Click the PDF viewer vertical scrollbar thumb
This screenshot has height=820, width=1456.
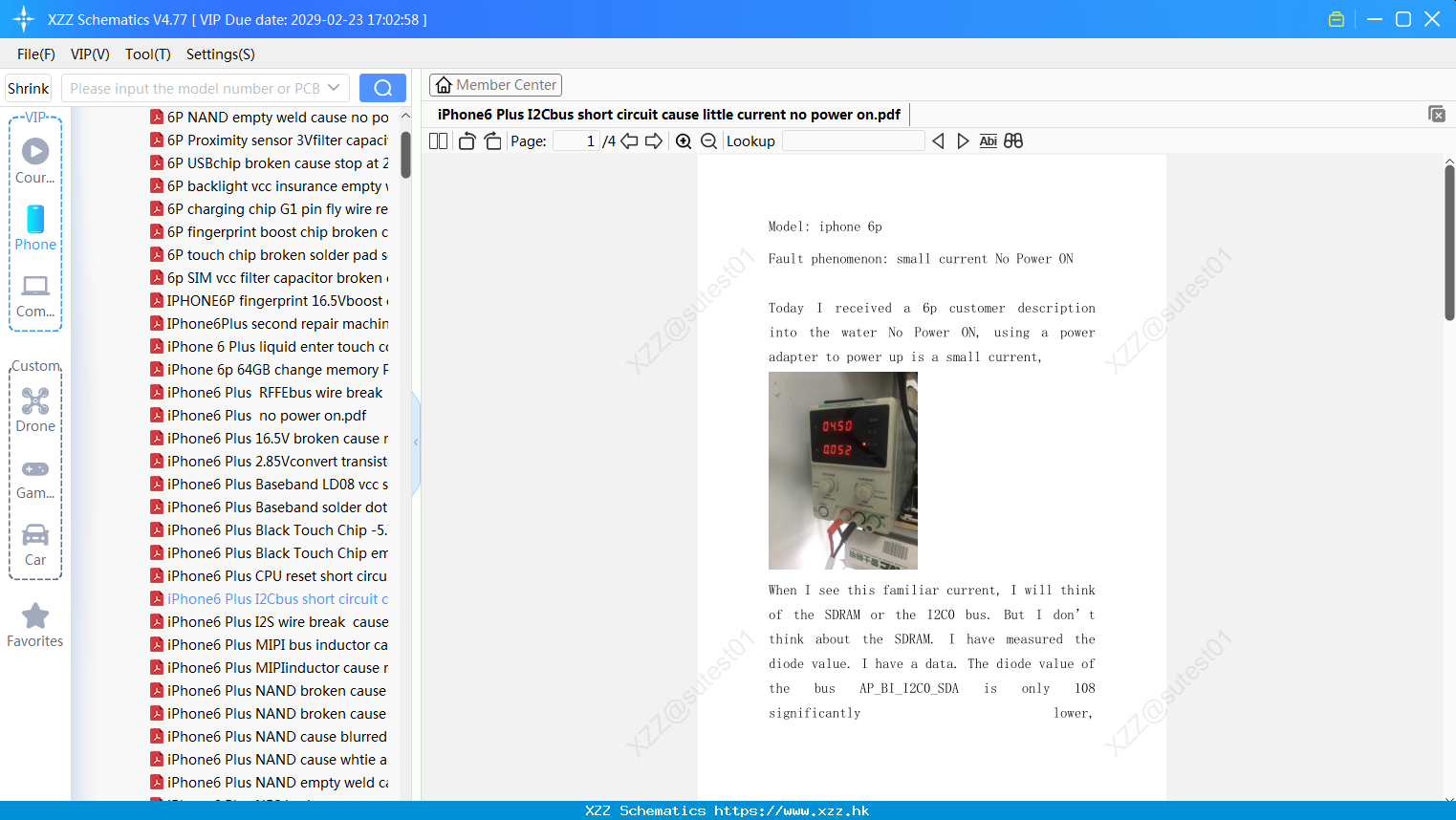coord(1449,243)
